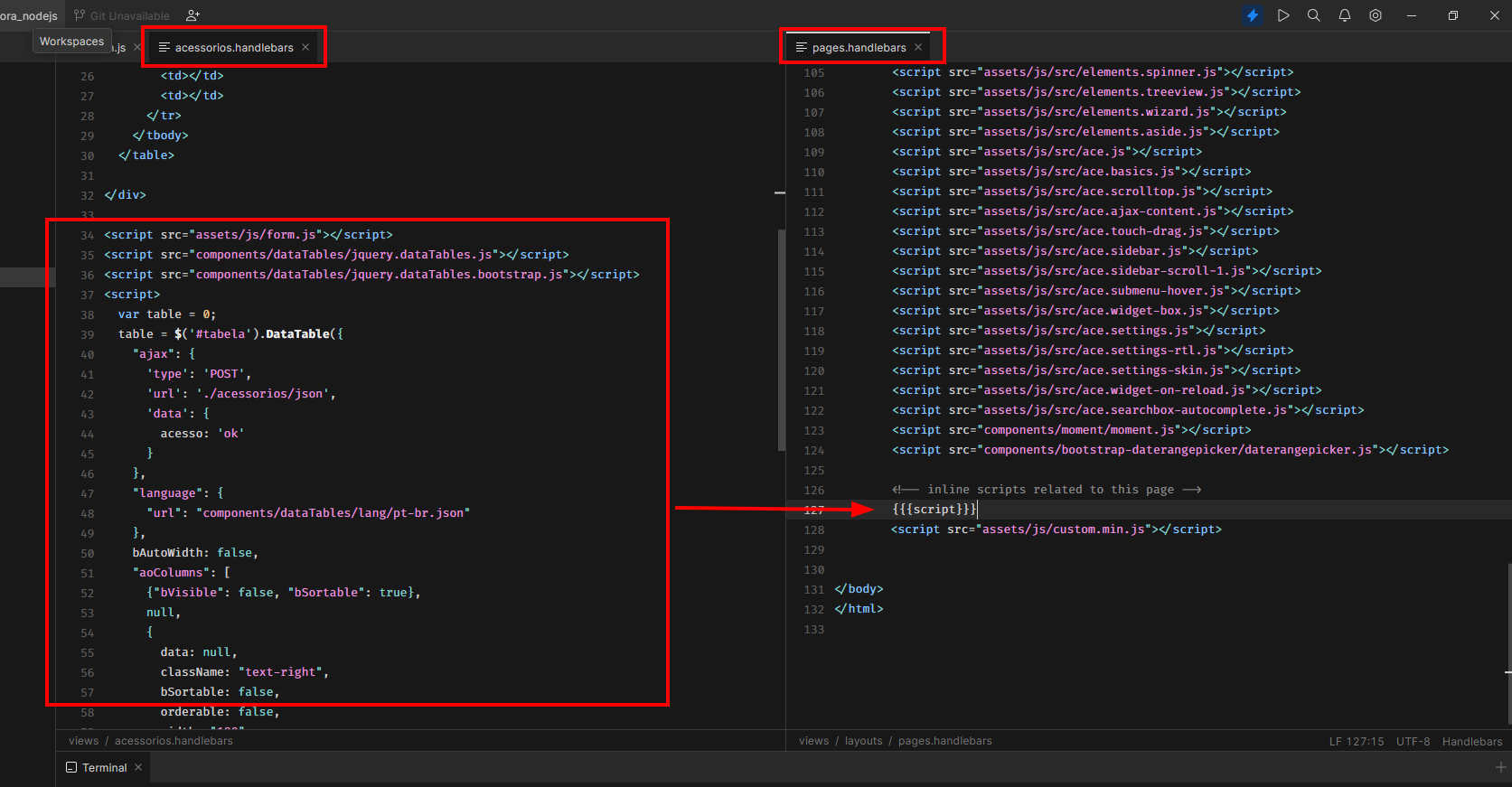Click the acesso: 'ok' line

[202, 434]
